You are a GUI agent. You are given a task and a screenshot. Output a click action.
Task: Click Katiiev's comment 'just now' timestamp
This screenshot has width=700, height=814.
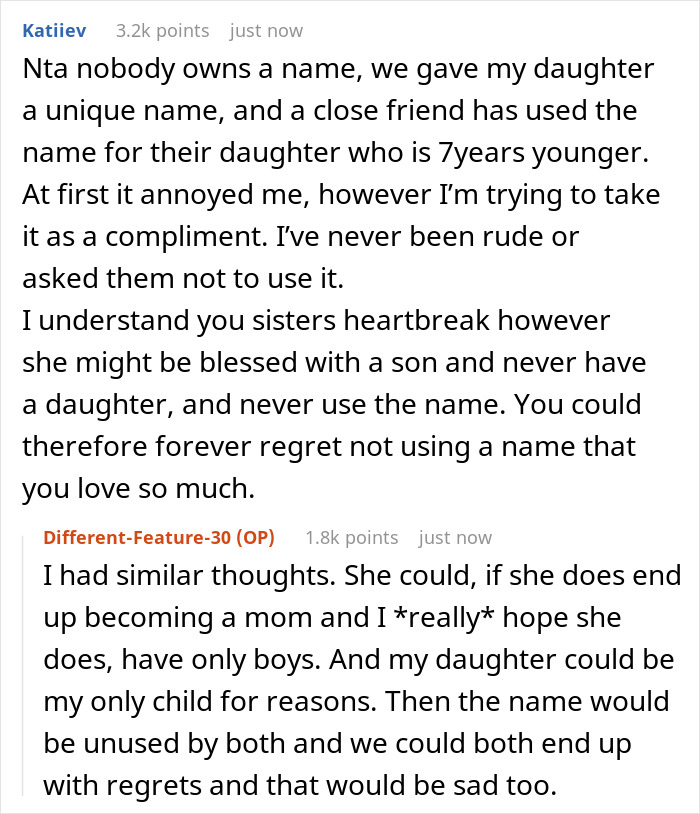tap(266, 31)
